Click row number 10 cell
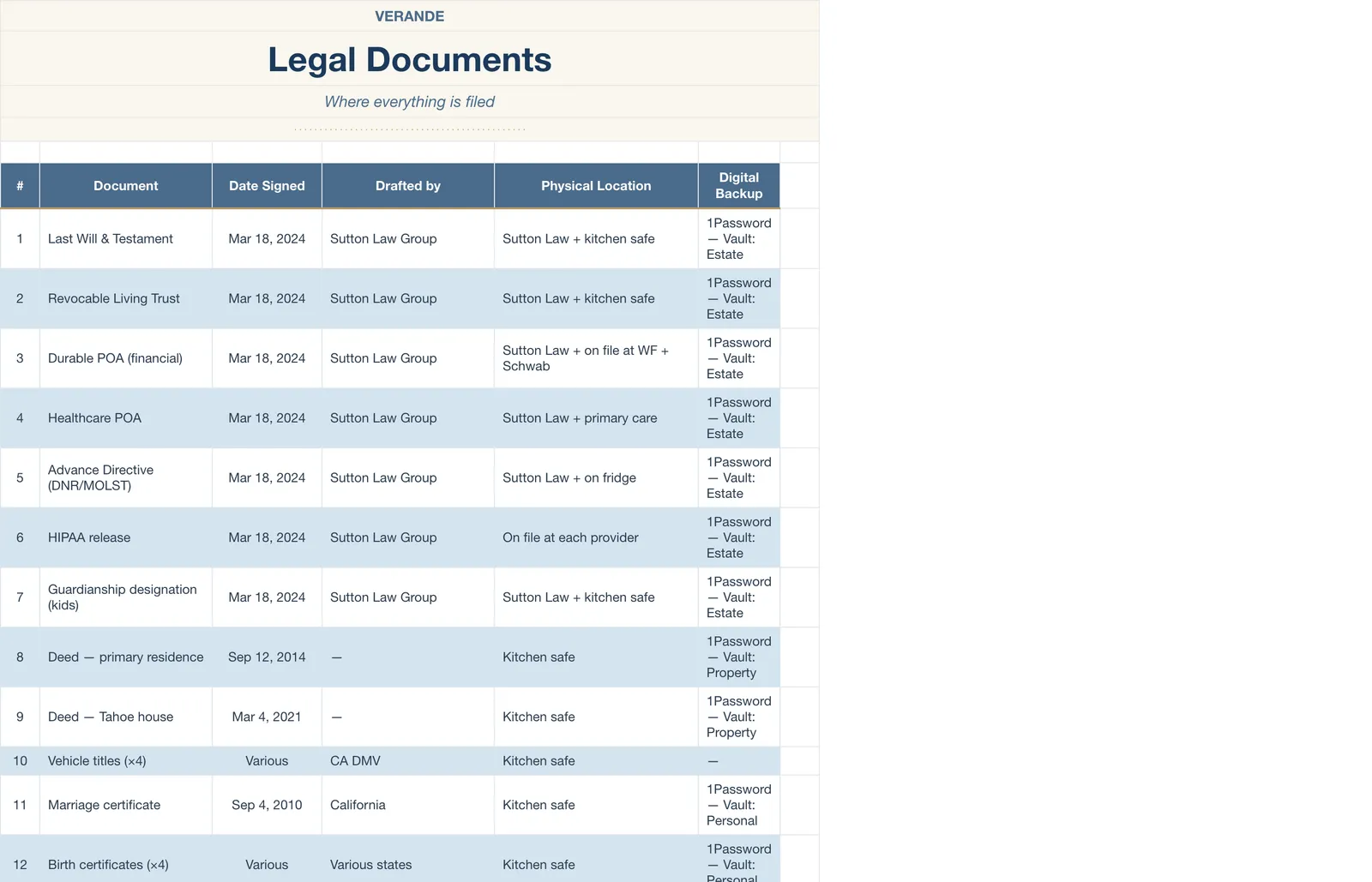1372x882 pixels. click(x=20, y=761)
